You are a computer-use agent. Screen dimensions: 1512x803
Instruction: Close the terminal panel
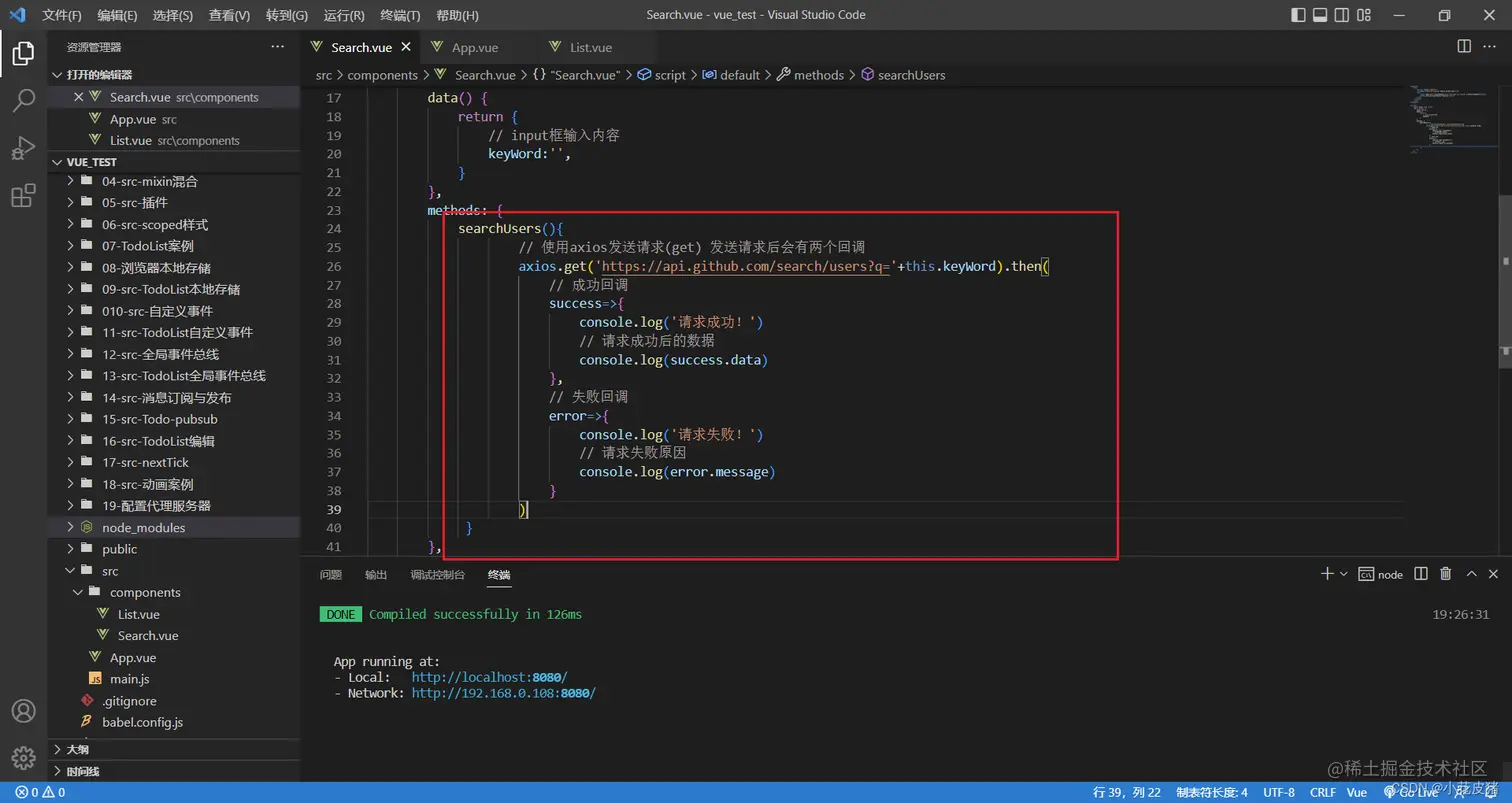pos(1493,574)
